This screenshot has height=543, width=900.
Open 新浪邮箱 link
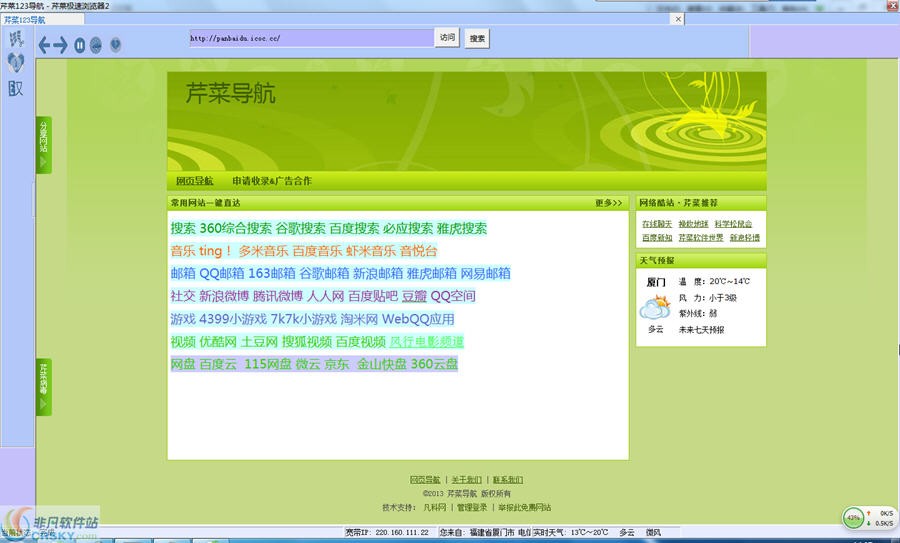(378, 273)
